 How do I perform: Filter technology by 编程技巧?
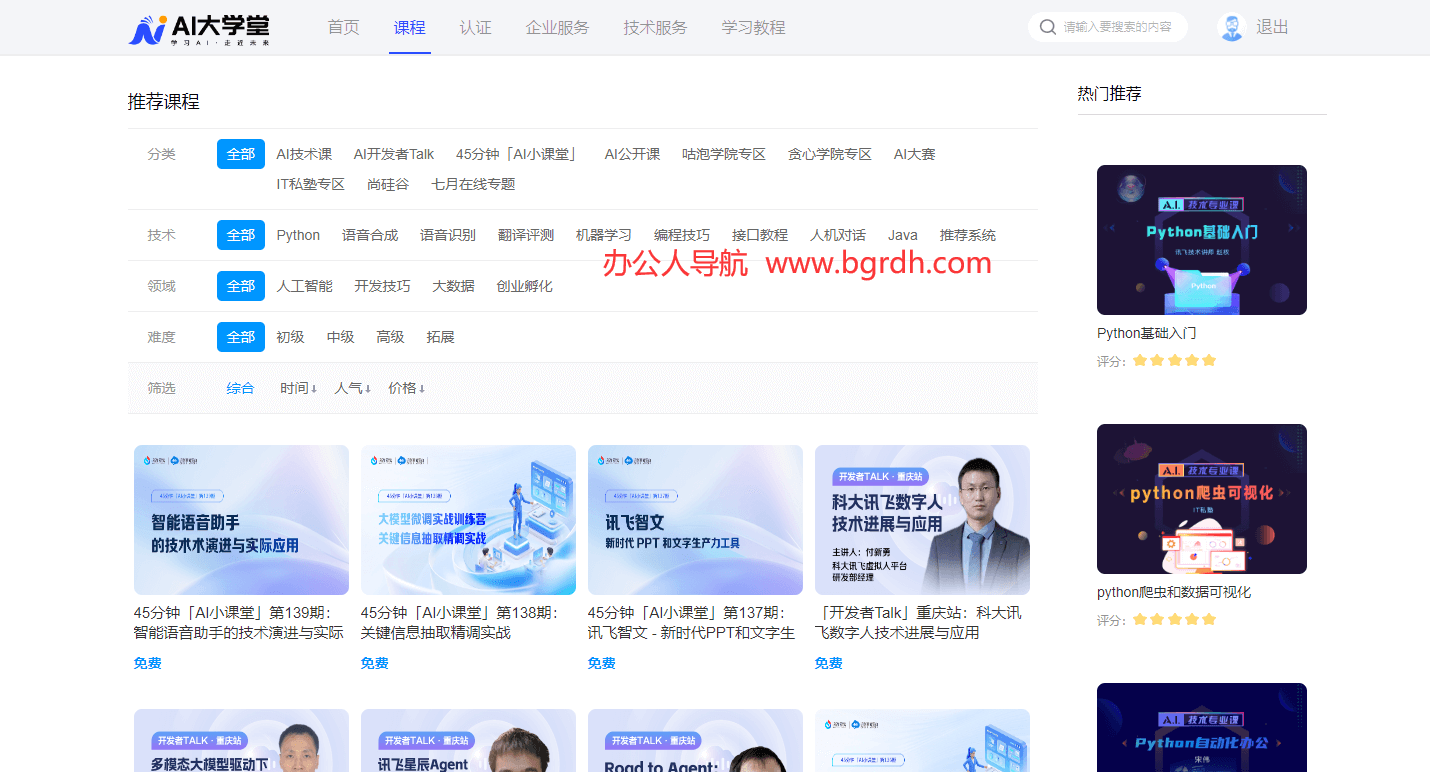[682, 235]
